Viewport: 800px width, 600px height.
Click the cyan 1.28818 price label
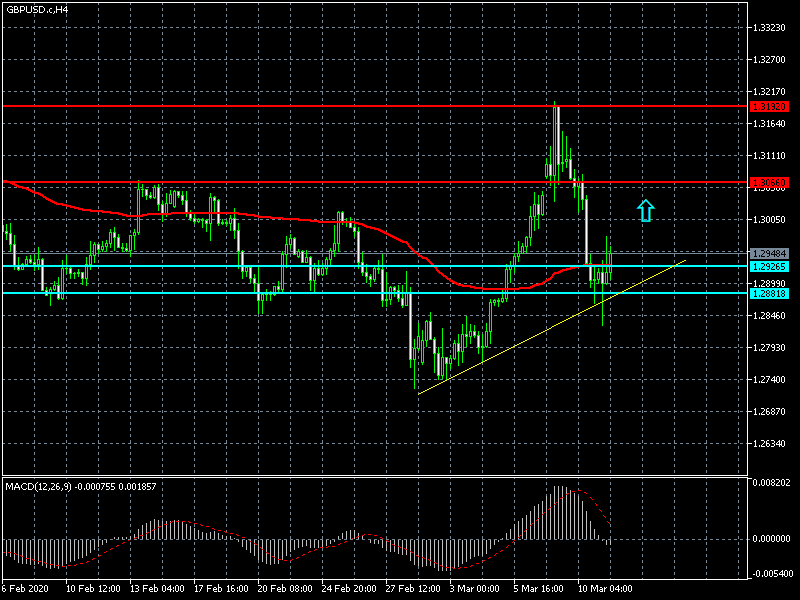coord(769,293)
